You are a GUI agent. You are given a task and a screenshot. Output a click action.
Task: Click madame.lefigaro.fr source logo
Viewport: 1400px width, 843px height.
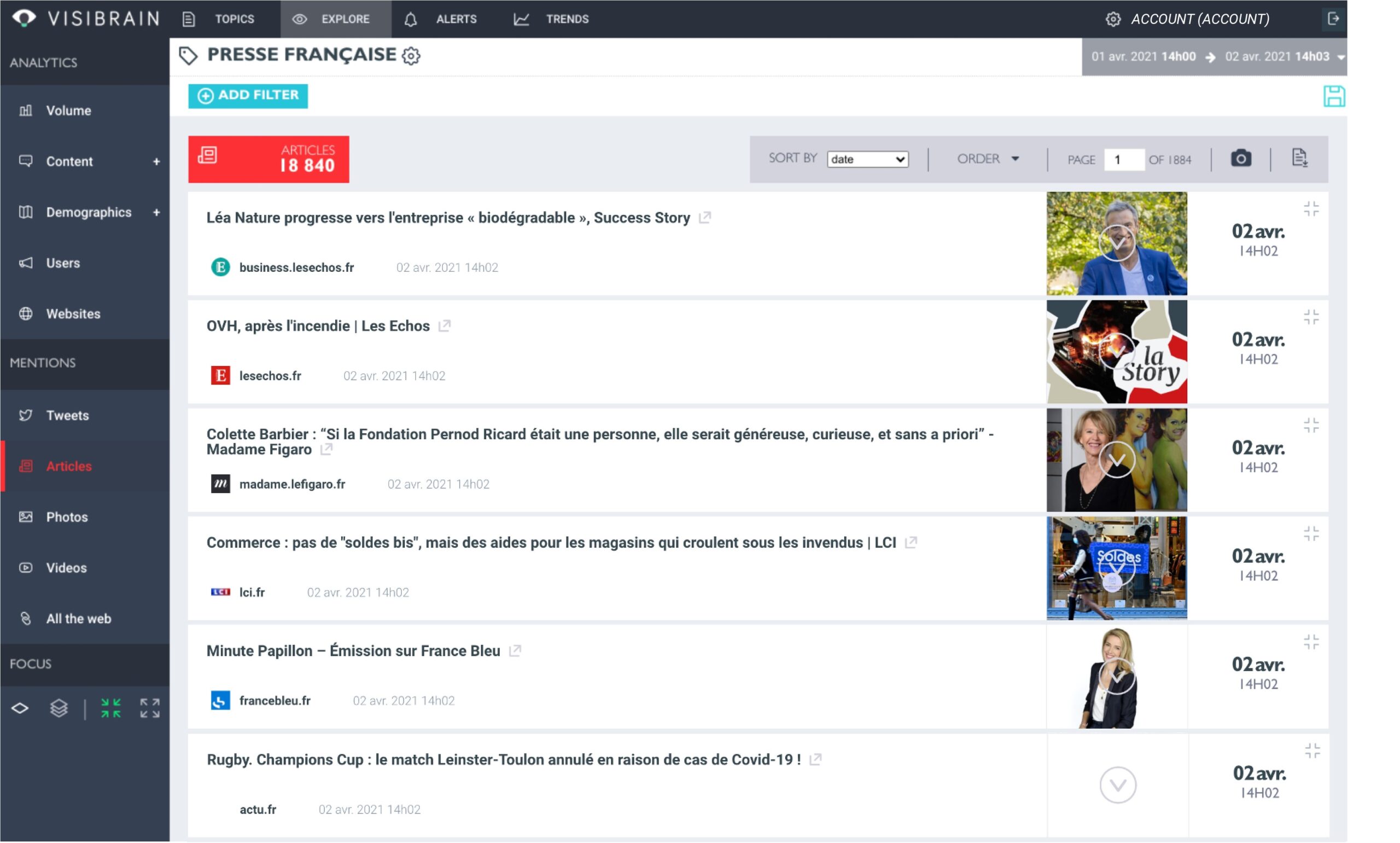[220, 484]
